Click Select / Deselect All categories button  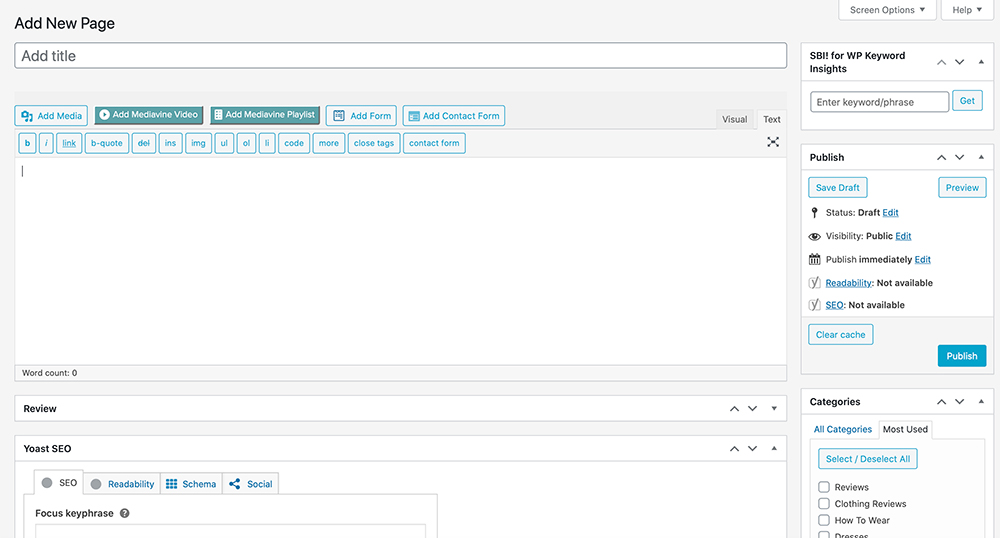(867, 459)
